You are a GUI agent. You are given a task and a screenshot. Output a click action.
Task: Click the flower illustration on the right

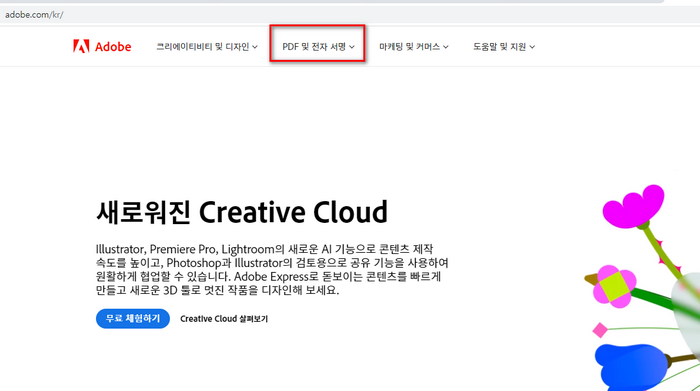tap(642, 288)
